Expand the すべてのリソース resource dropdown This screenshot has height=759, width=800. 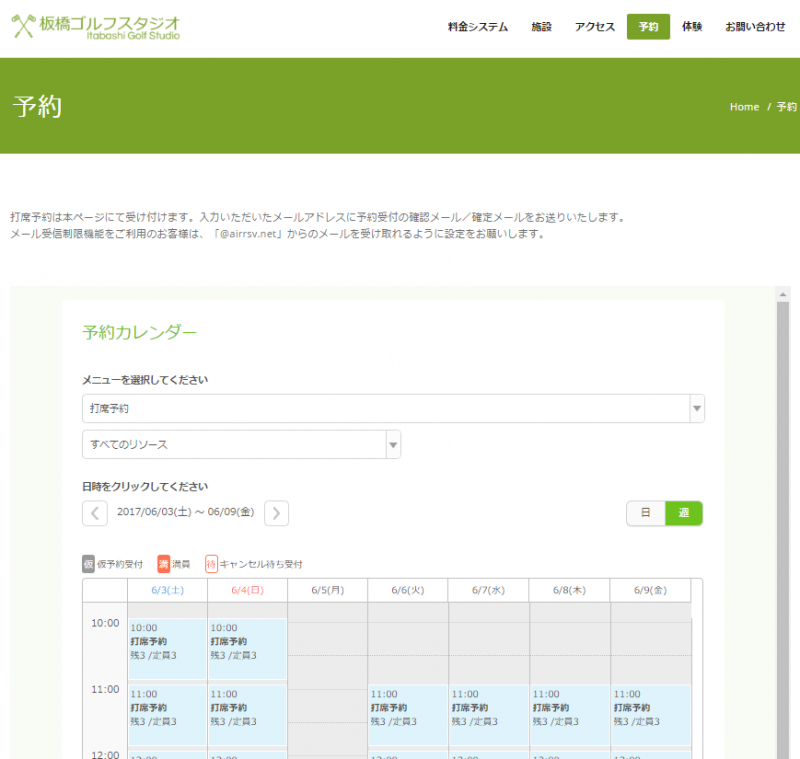[x=241, y=444]
